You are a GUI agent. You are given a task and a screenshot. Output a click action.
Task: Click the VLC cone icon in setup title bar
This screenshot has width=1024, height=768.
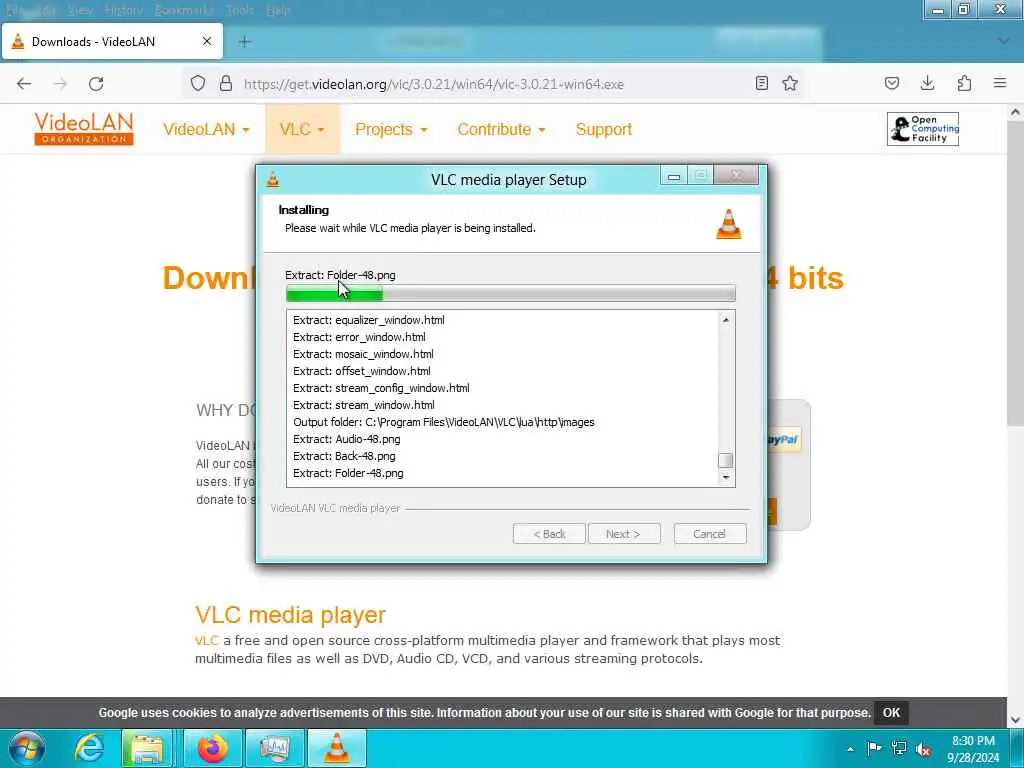[x=273, y=179]
